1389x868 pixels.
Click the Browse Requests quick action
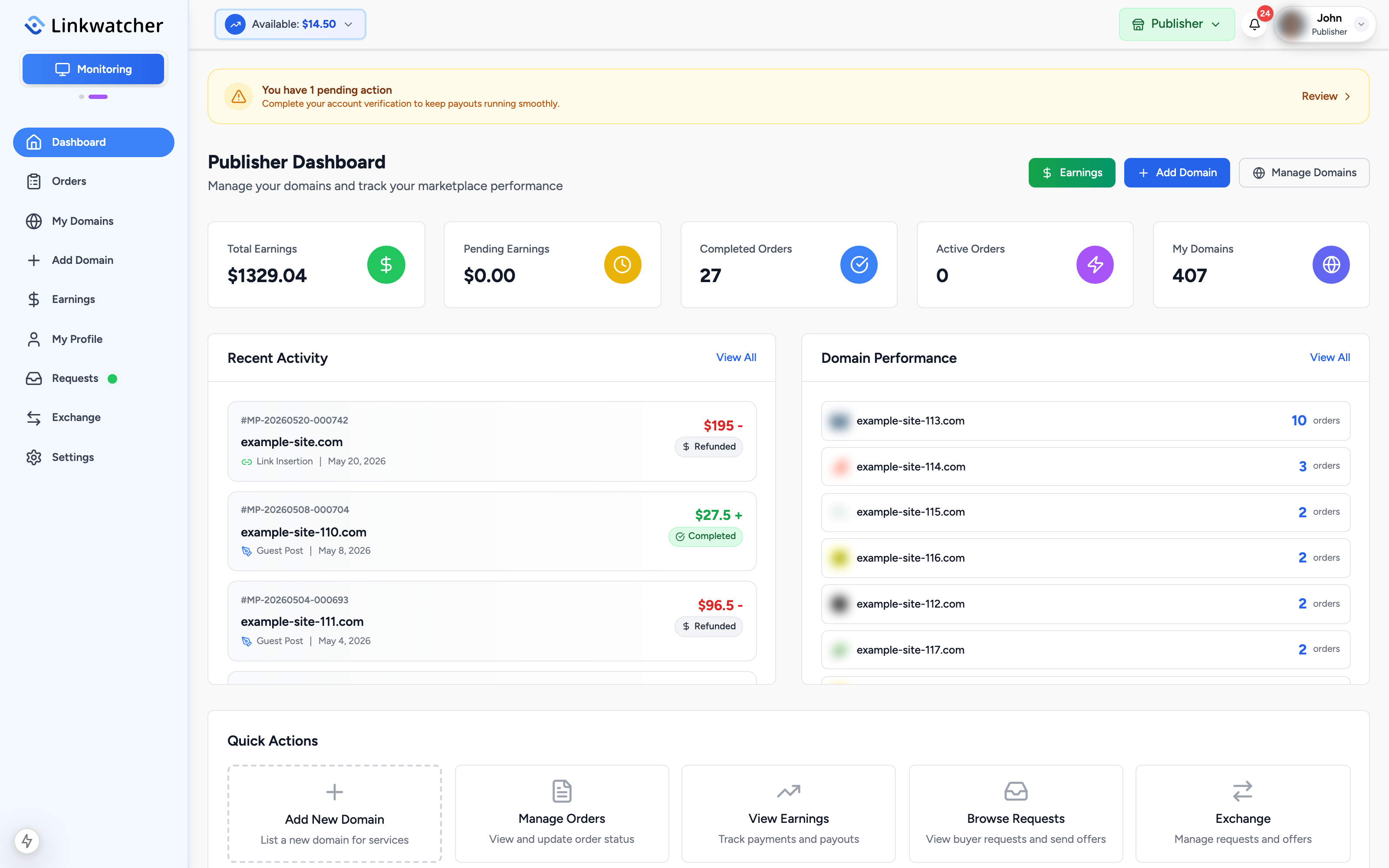click(x=1016, y=813)
